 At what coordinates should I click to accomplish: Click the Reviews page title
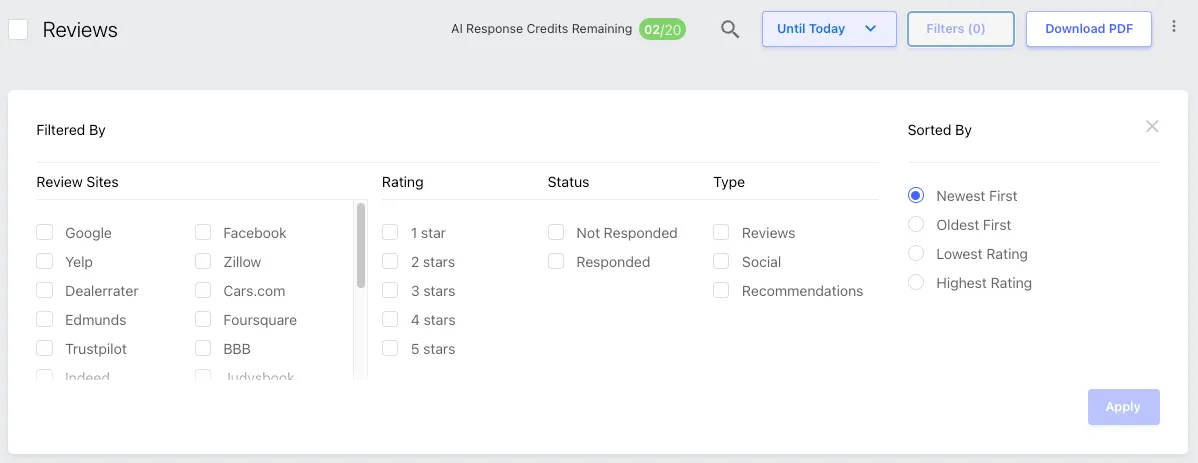[80, 30]
